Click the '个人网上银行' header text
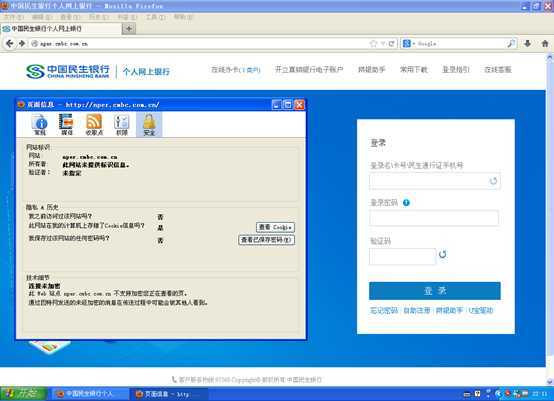 (146, 71)
